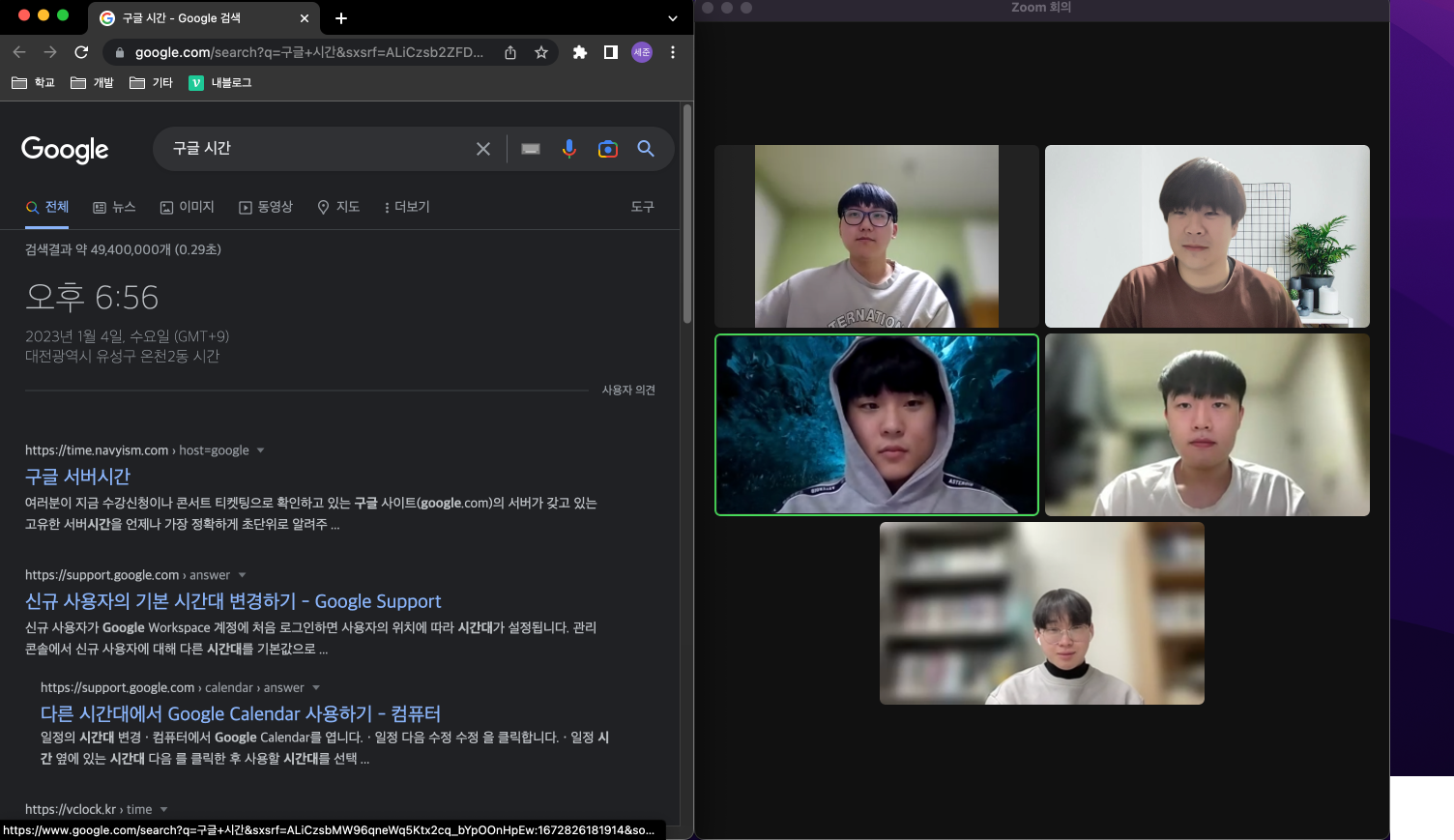
Task: Click the 오후 6:56 time display
Action: 92,298
